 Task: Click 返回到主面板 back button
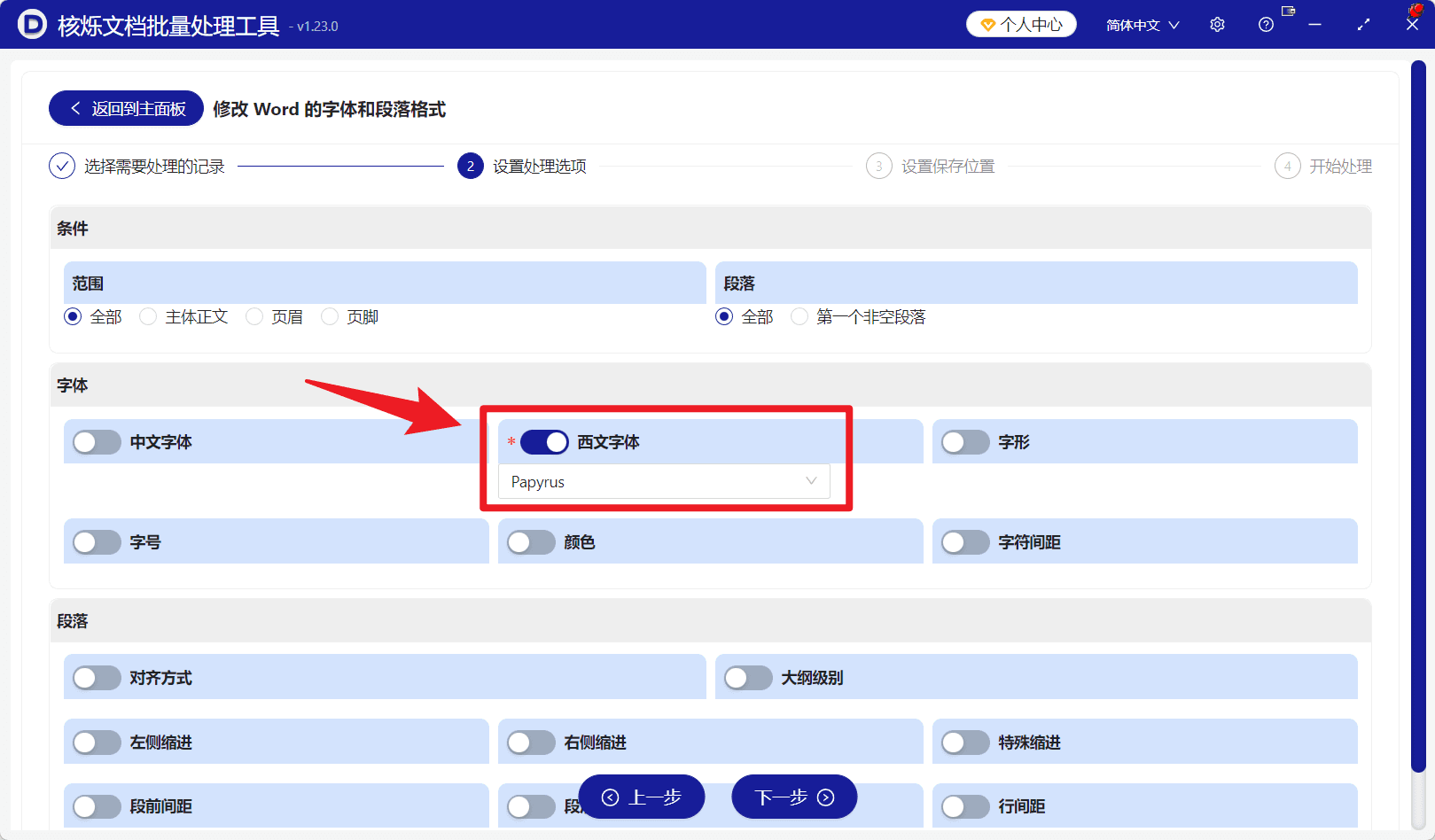126,108
